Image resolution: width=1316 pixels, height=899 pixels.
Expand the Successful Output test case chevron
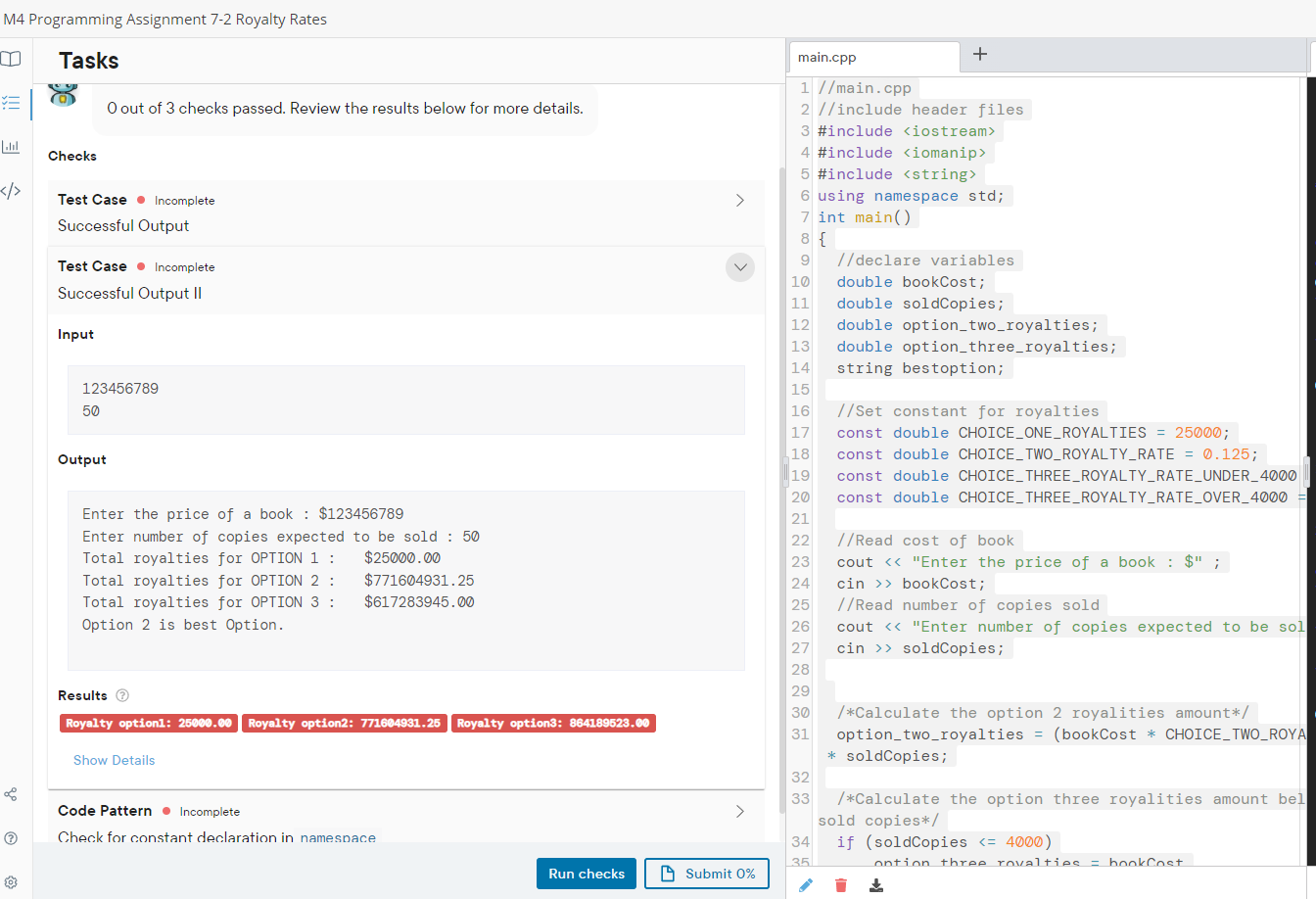[739, 200]
